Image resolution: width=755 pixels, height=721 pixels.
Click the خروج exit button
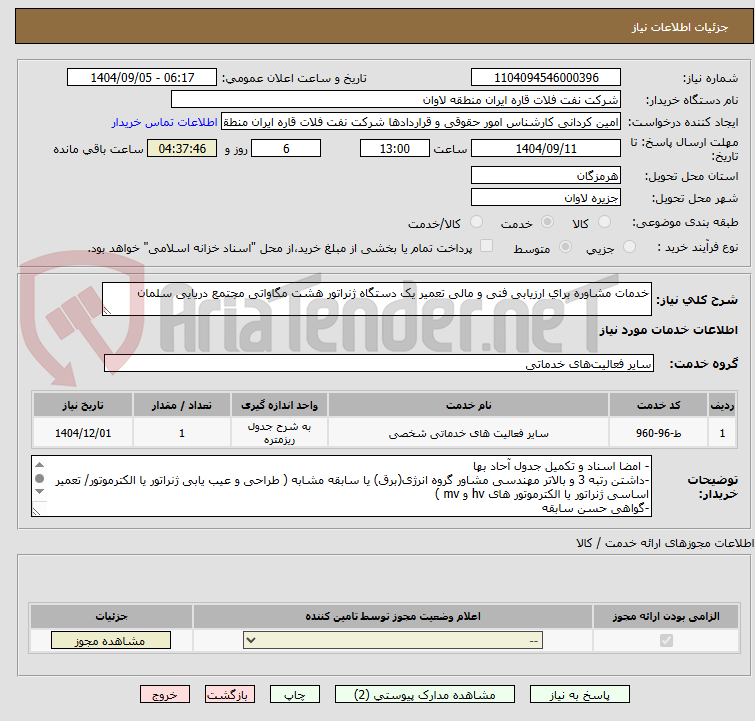click(x=165, y=695)
